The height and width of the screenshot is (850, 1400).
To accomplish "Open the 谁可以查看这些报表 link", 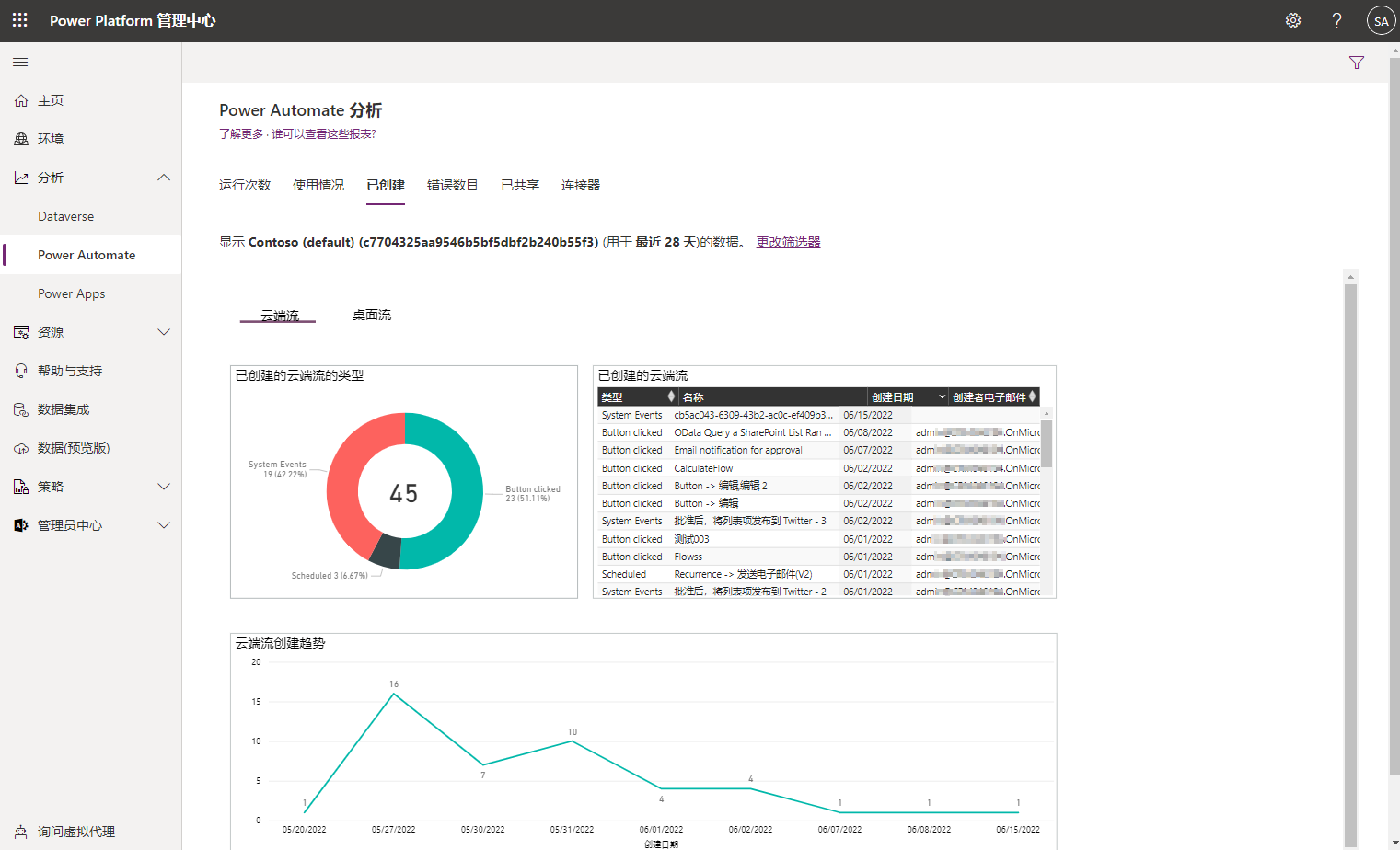I will [x=323, y=134].
